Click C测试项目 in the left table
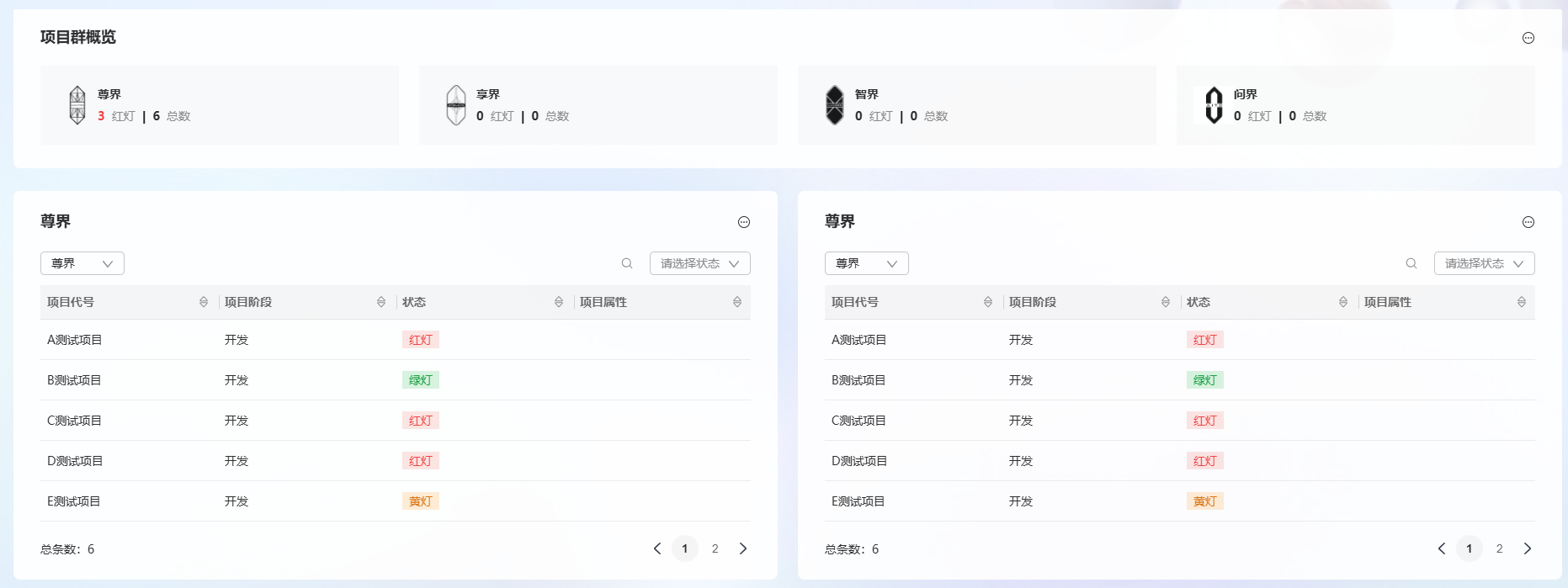Image resolution: width=1568 pixels, height=588 pixels. [75, 421]
